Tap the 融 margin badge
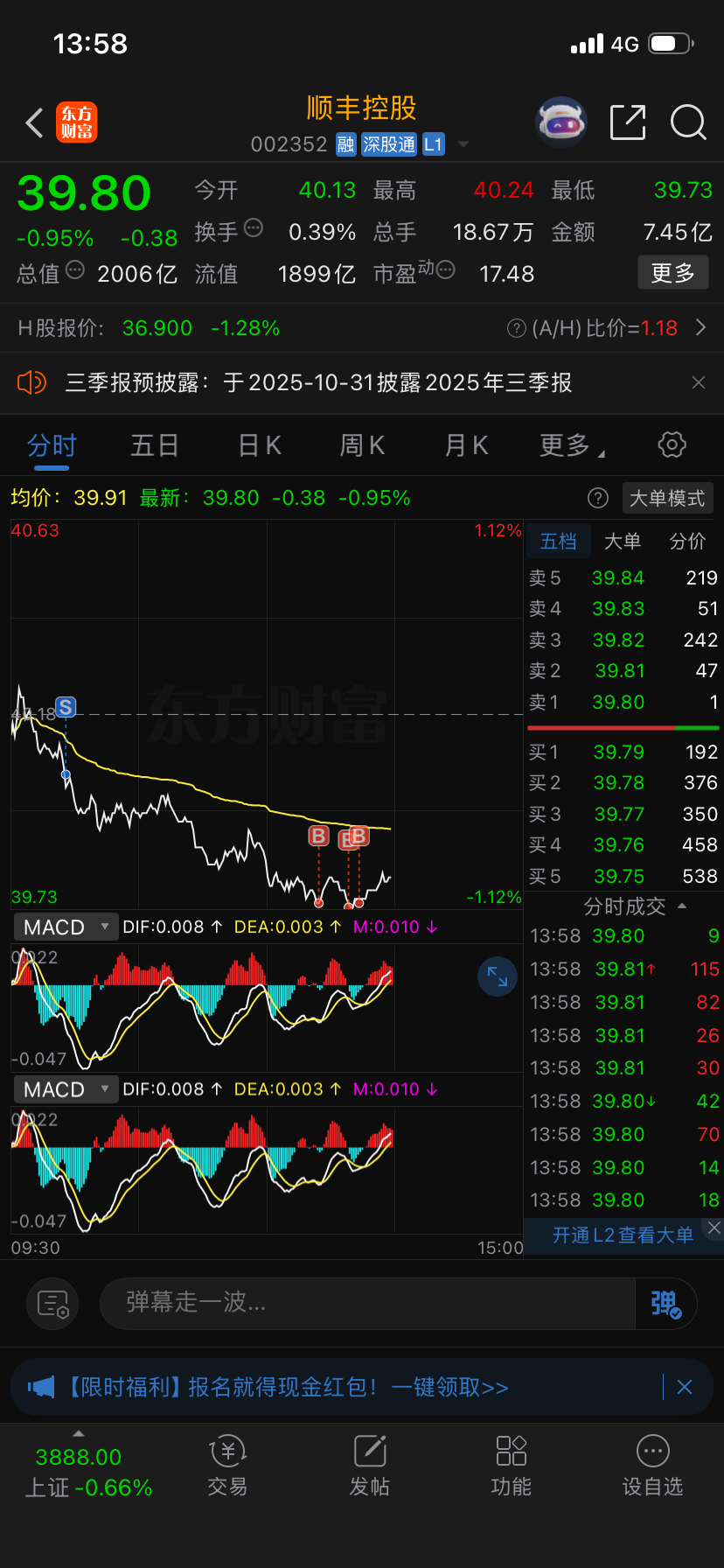The height and width of the screenshot is (1568, 724). 346,144
